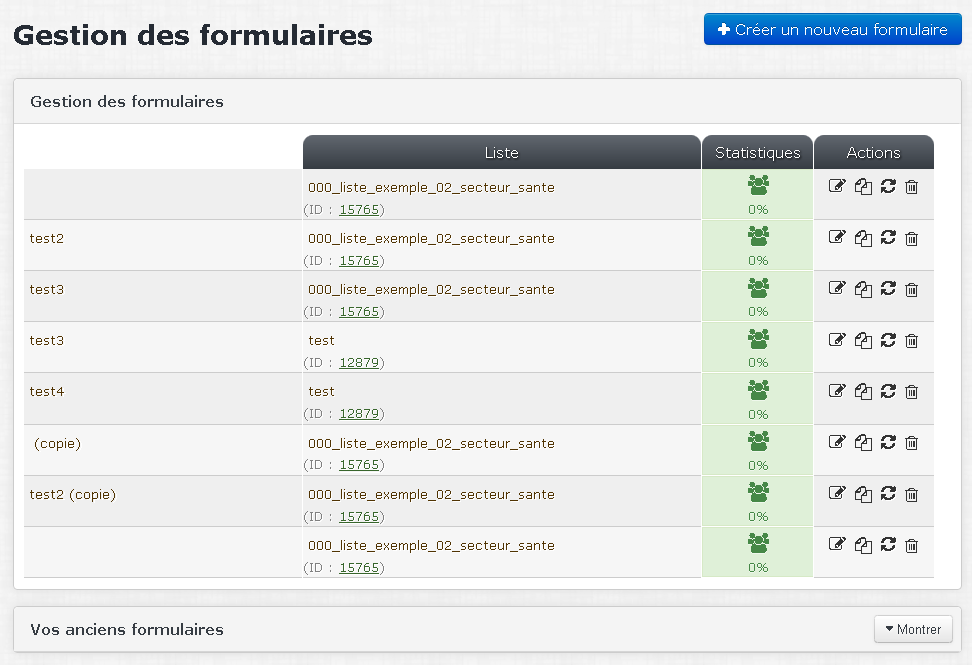
Task: Click statistics people icon for test4 row
Action: point(758,390)
